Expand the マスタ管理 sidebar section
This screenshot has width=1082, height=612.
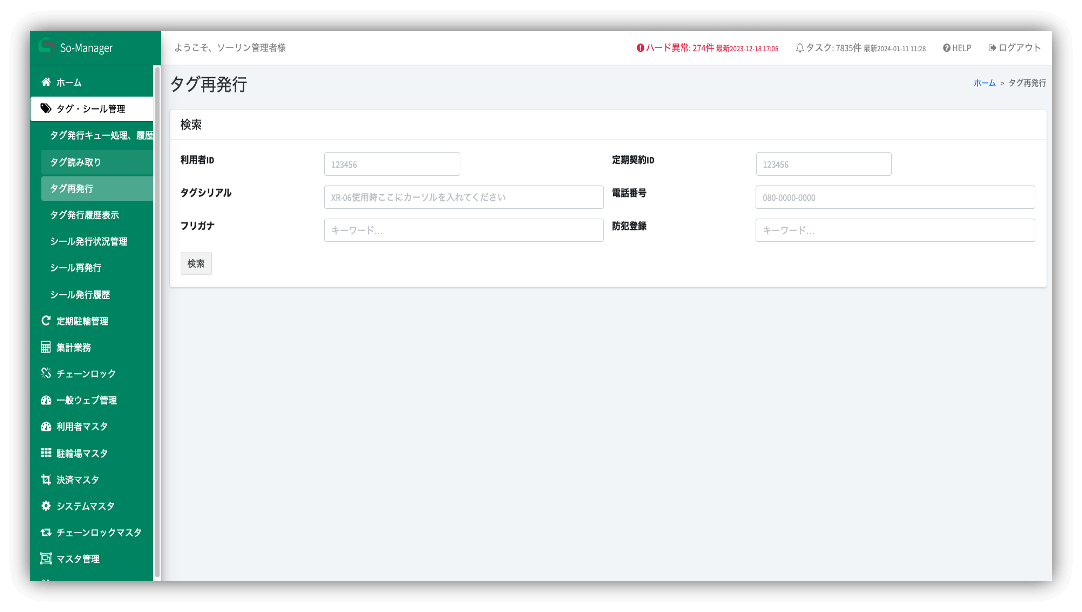78,559
